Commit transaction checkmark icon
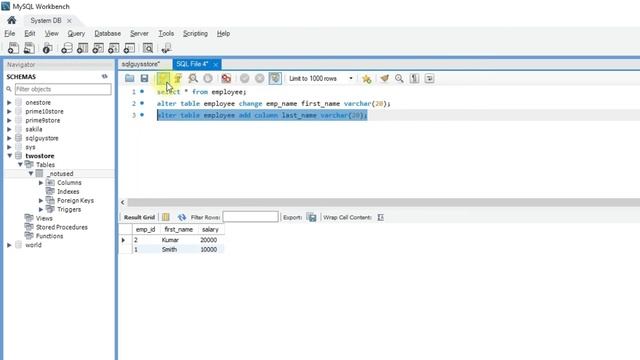The height and width of the screenshot is (360, 640). pos(244,78)
